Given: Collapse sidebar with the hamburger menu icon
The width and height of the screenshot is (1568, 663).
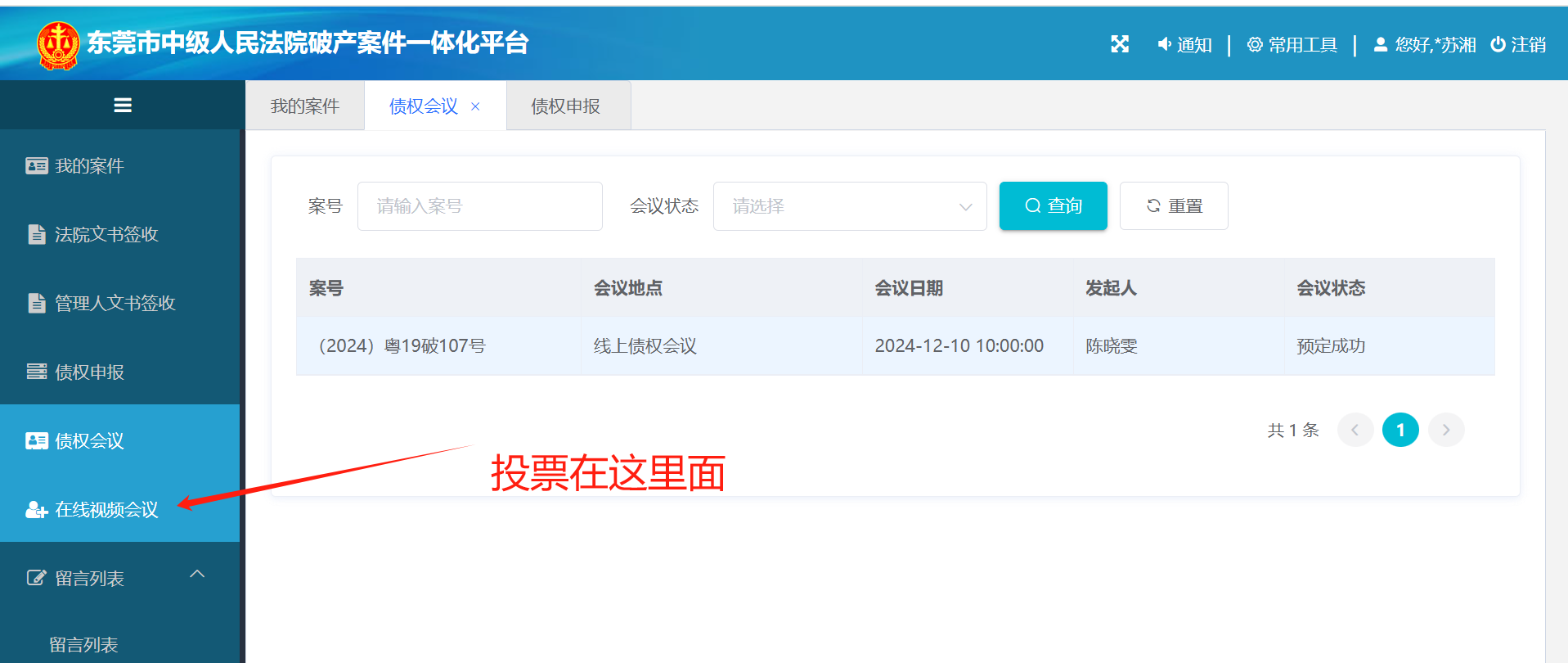Looking at the screenshot, I should [123, 105].
